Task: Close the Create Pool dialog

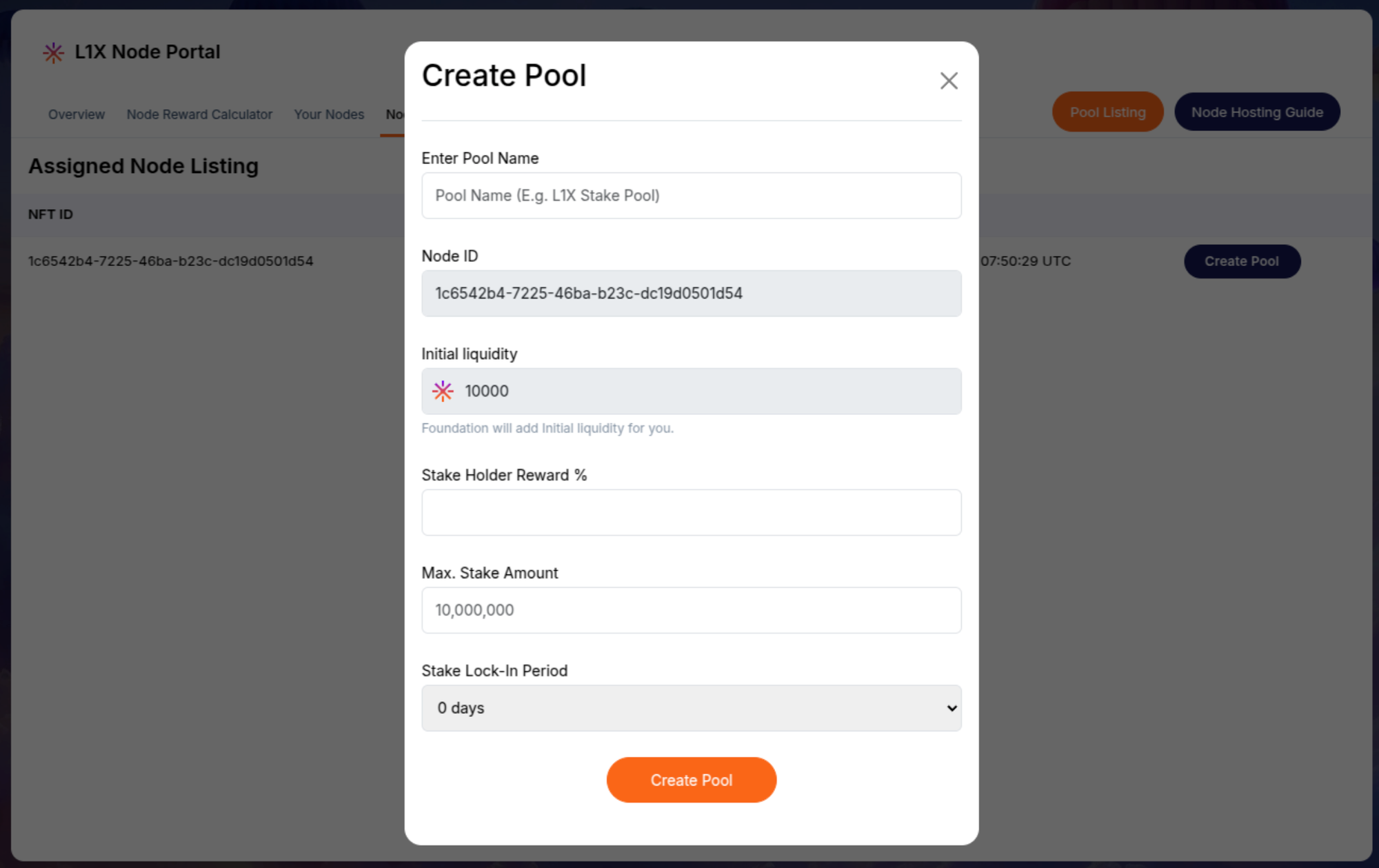Action: pos(949,81)
